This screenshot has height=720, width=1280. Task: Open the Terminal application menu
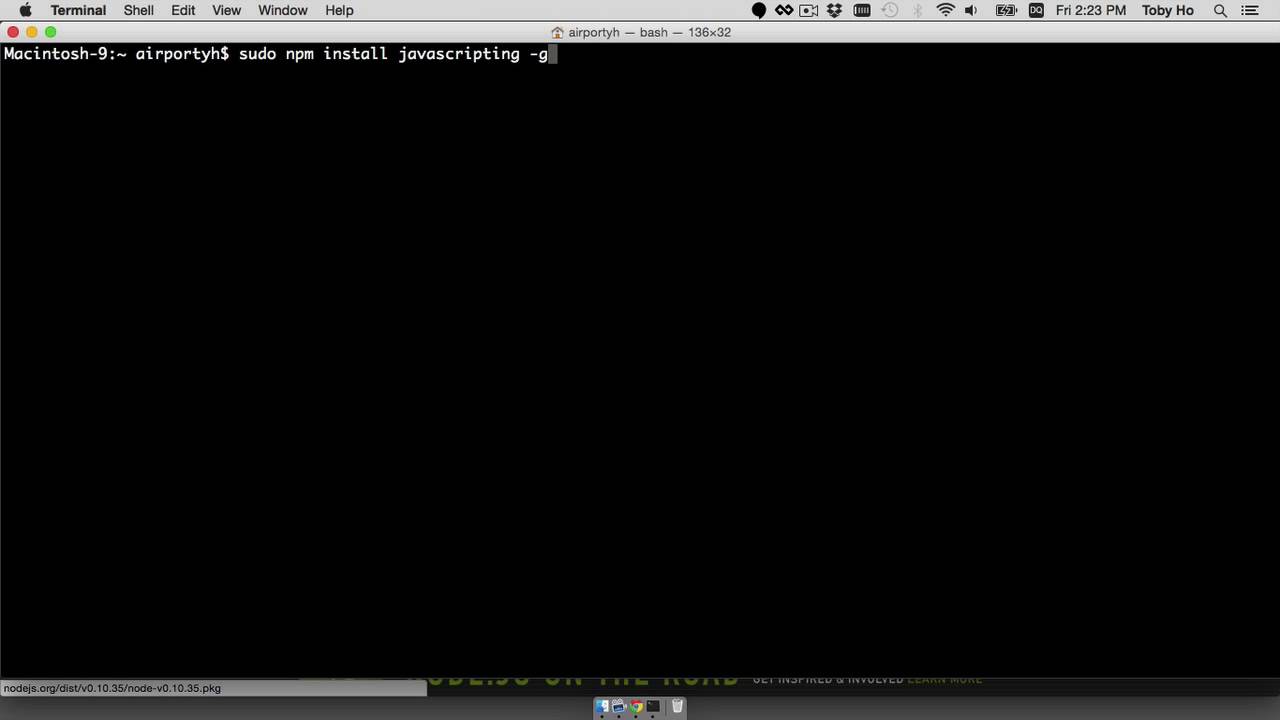78,10
